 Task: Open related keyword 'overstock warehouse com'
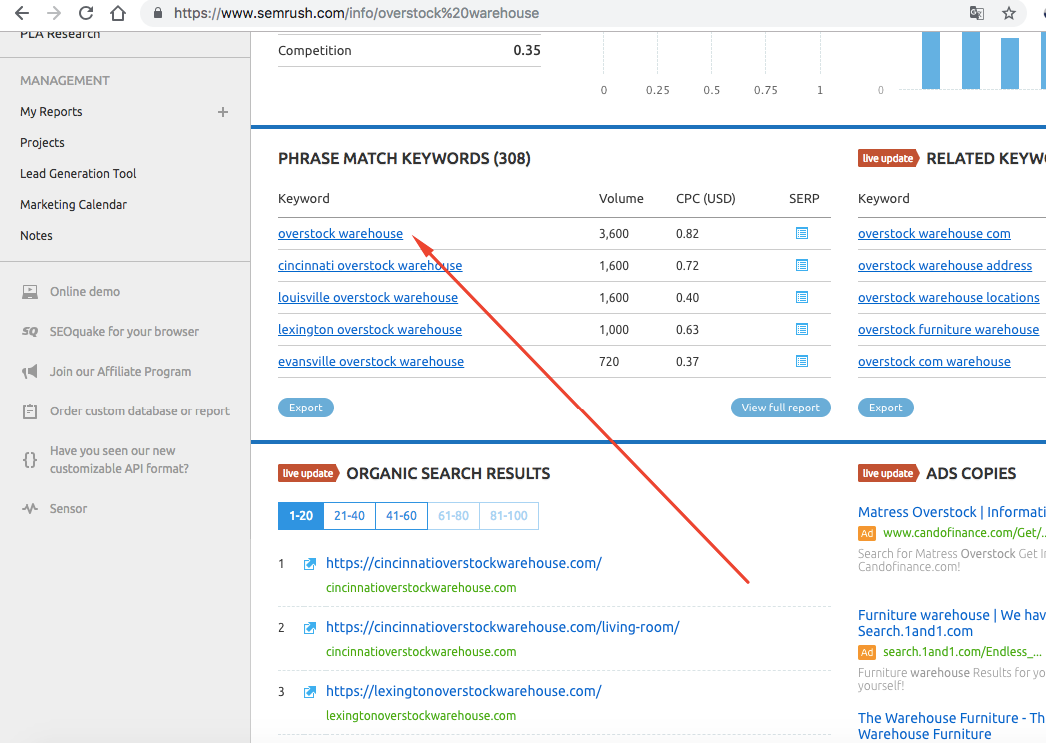tap(934, 233)
